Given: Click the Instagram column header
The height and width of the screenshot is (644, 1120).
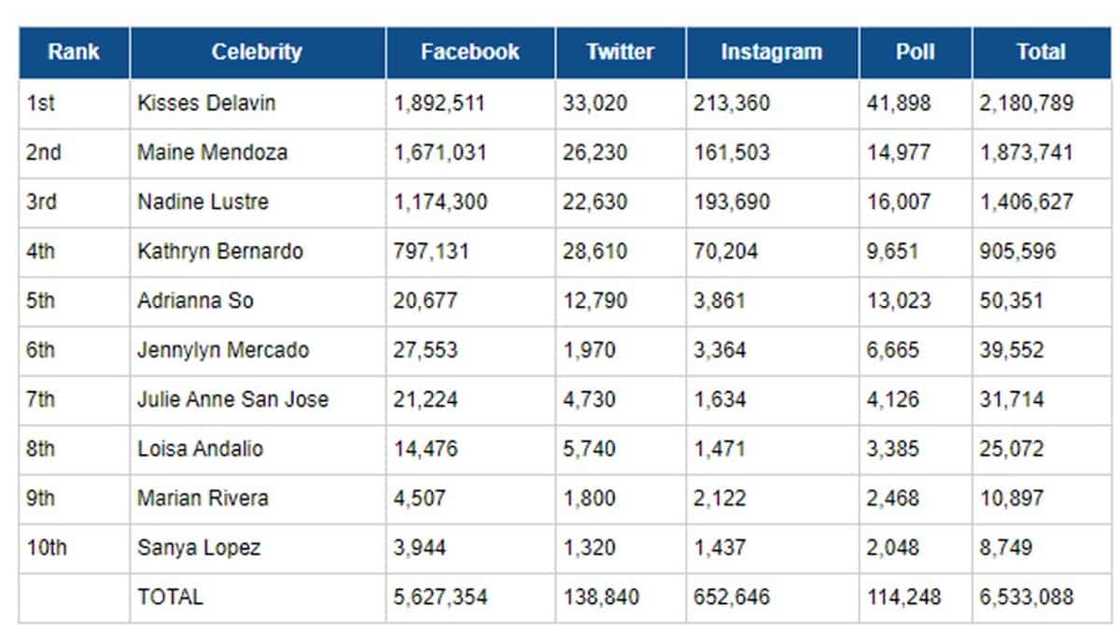Looking at the screenshot, I should (771, 52).
